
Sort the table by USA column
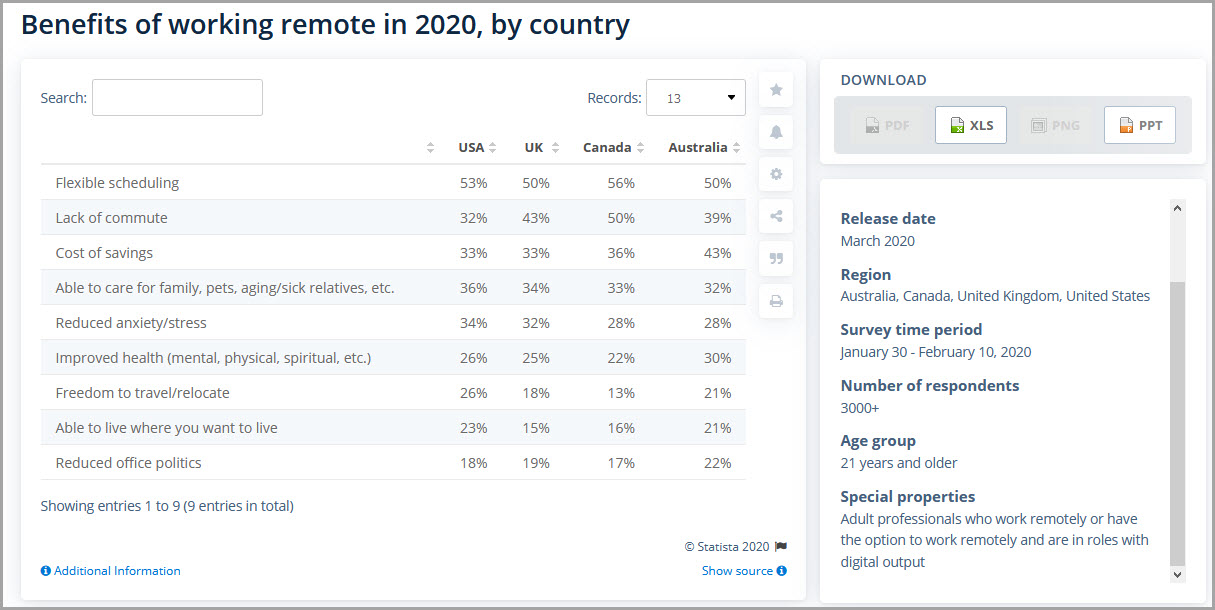(x=477, y=147)
